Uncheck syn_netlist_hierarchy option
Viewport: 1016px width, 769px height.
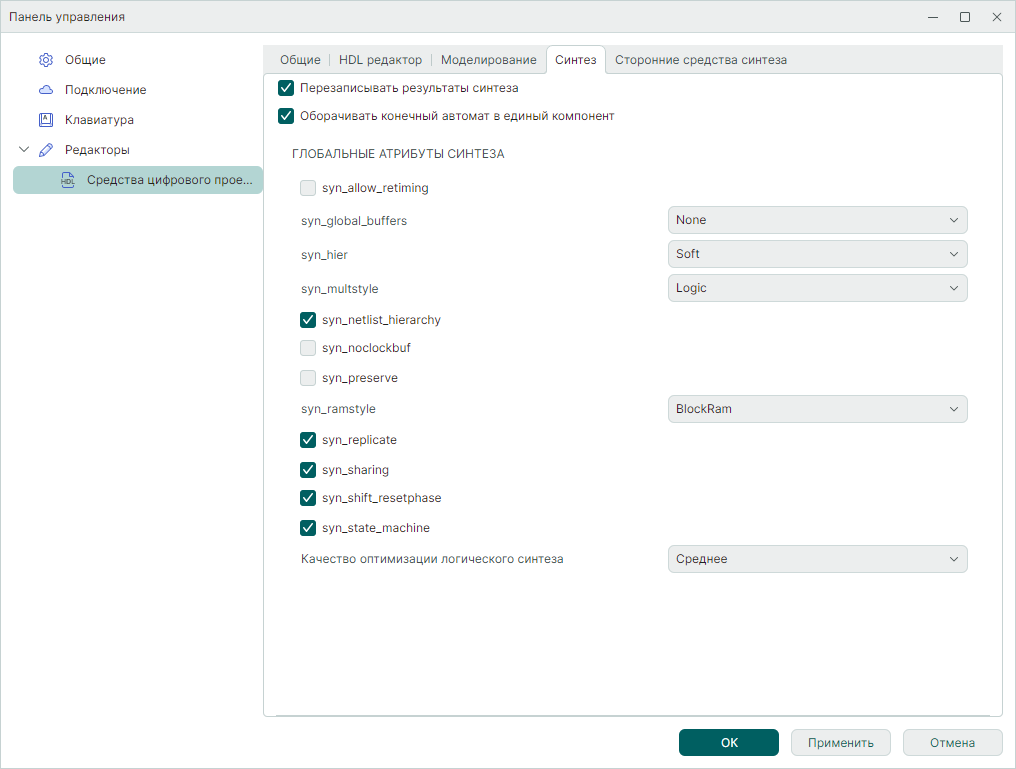(x=308, y=320)
